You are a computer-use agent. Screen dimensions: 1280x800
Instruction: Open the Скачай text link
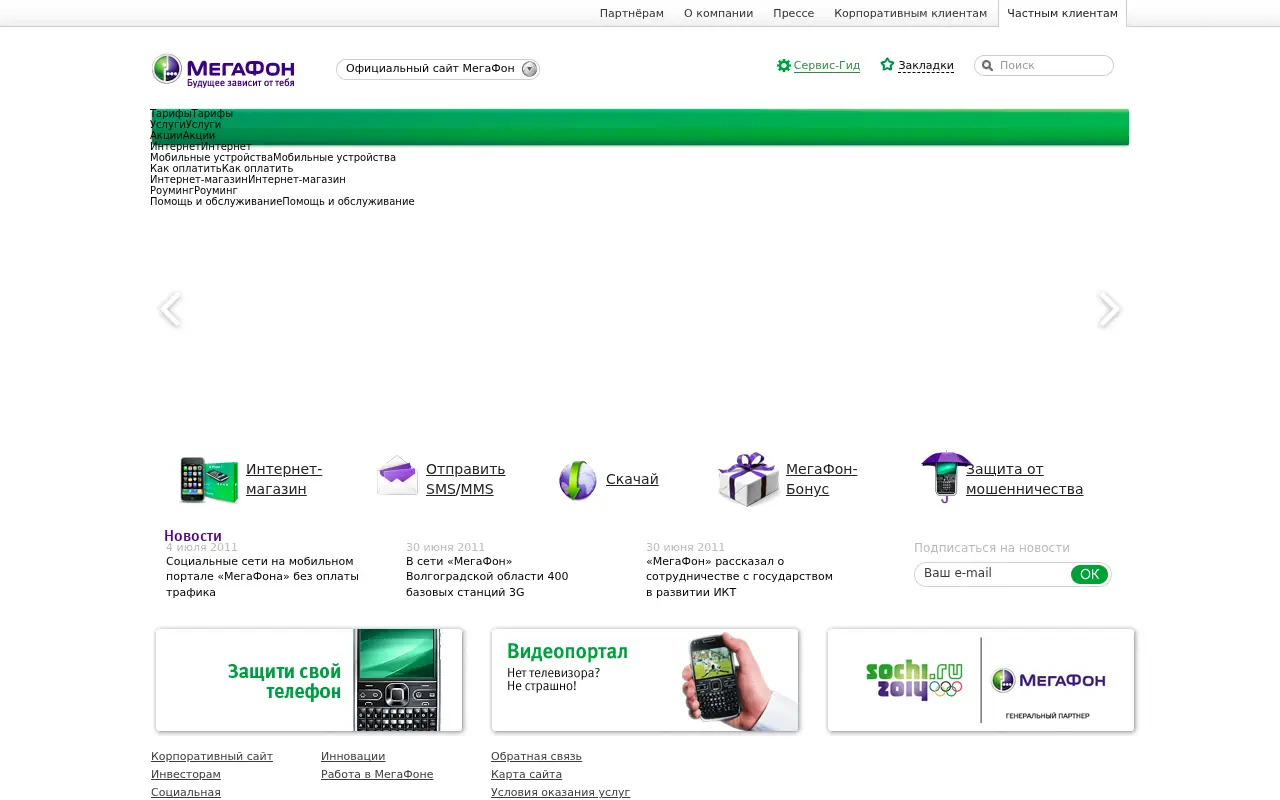[632, 479]
